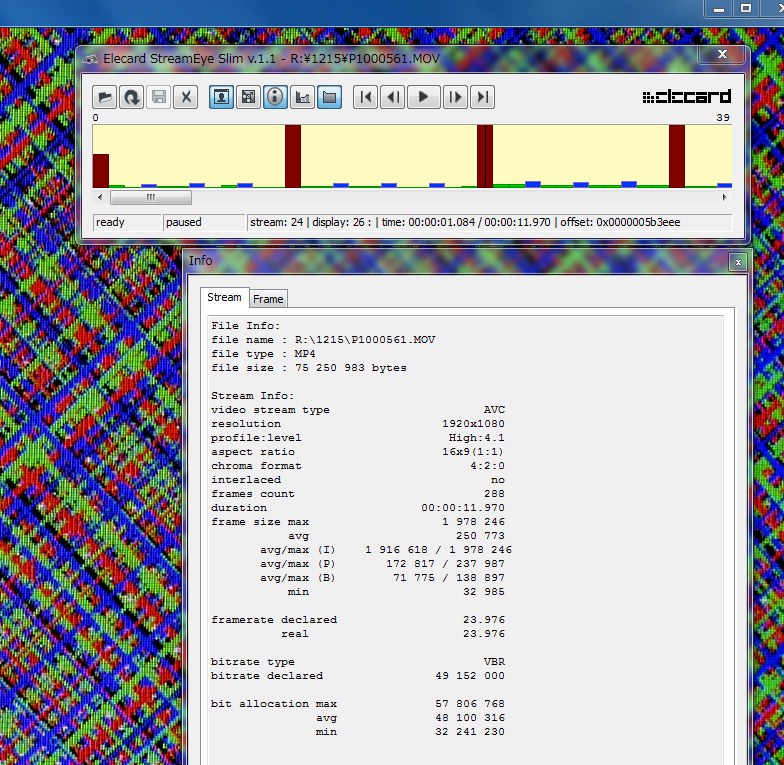Image resolution: width=784 pixels, height=765 pixels.
Task: Toggle the video preview window button
Action: tap(221, 97)
